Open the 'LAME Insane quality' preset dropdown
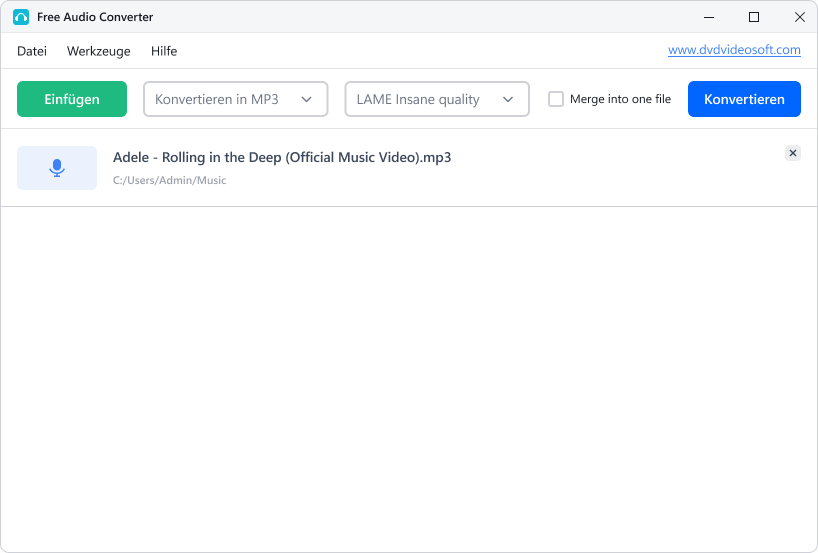 (437, 99)
